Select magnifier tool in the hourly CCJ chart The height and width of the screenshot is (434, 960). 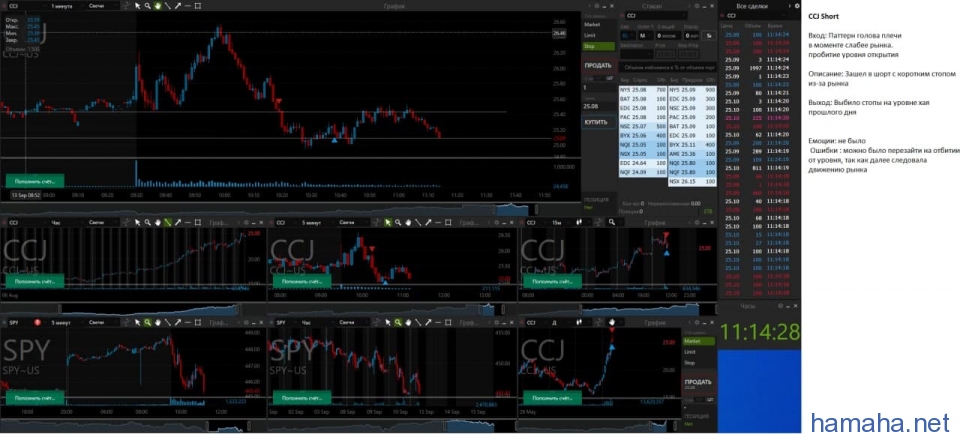(x=148, y=222)
